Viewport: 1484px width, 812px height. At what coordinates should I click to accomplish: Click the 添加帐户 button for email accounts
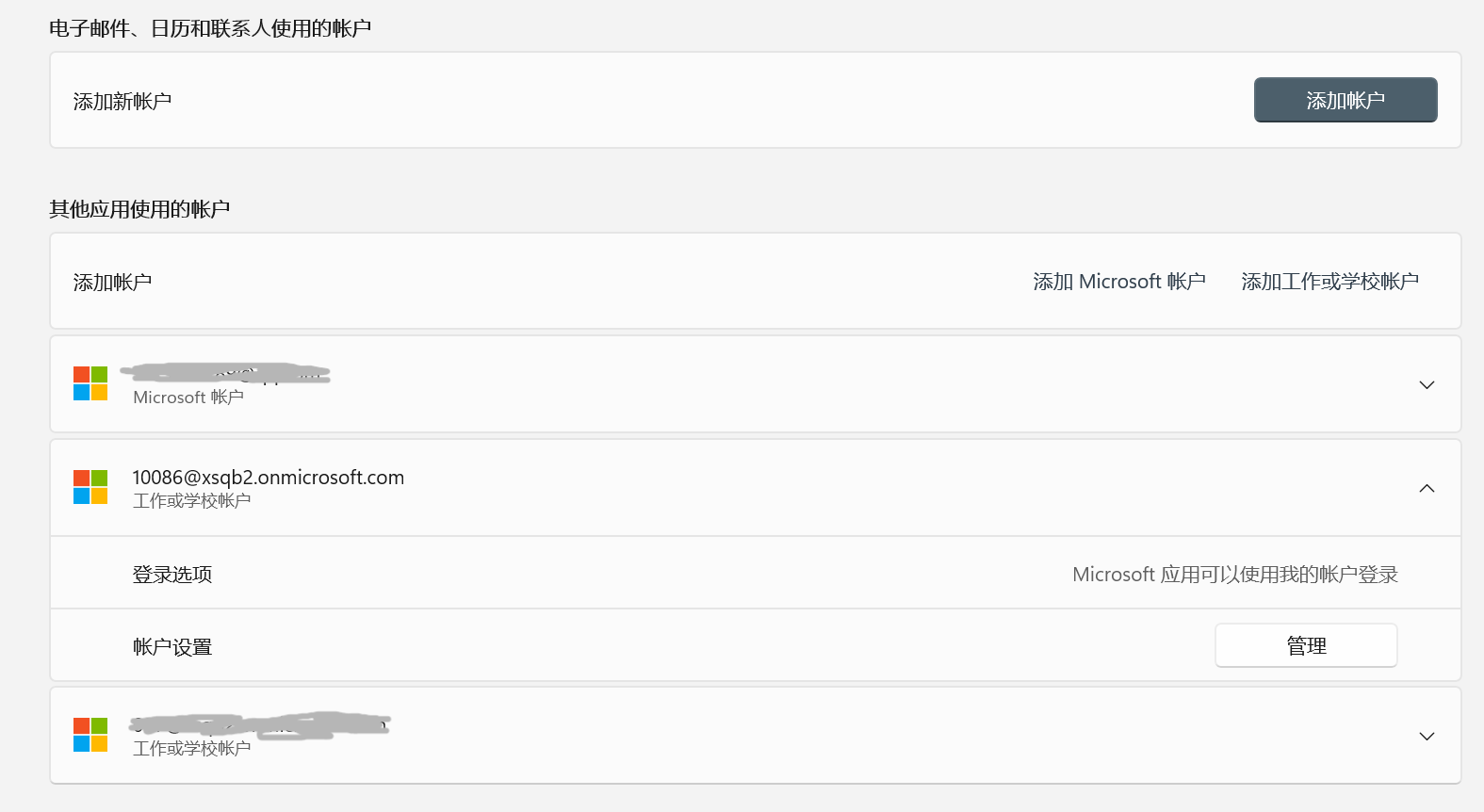click(1345, 100)
